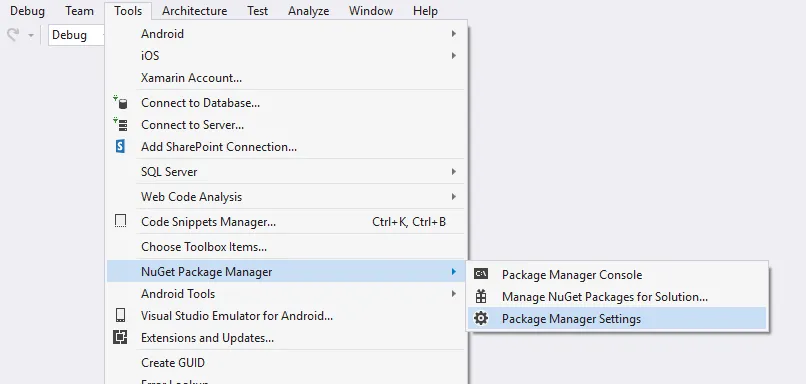Open Code Snippets Manager...
The height and width of the screenshot is (384, 806).
tap(286, 222)
